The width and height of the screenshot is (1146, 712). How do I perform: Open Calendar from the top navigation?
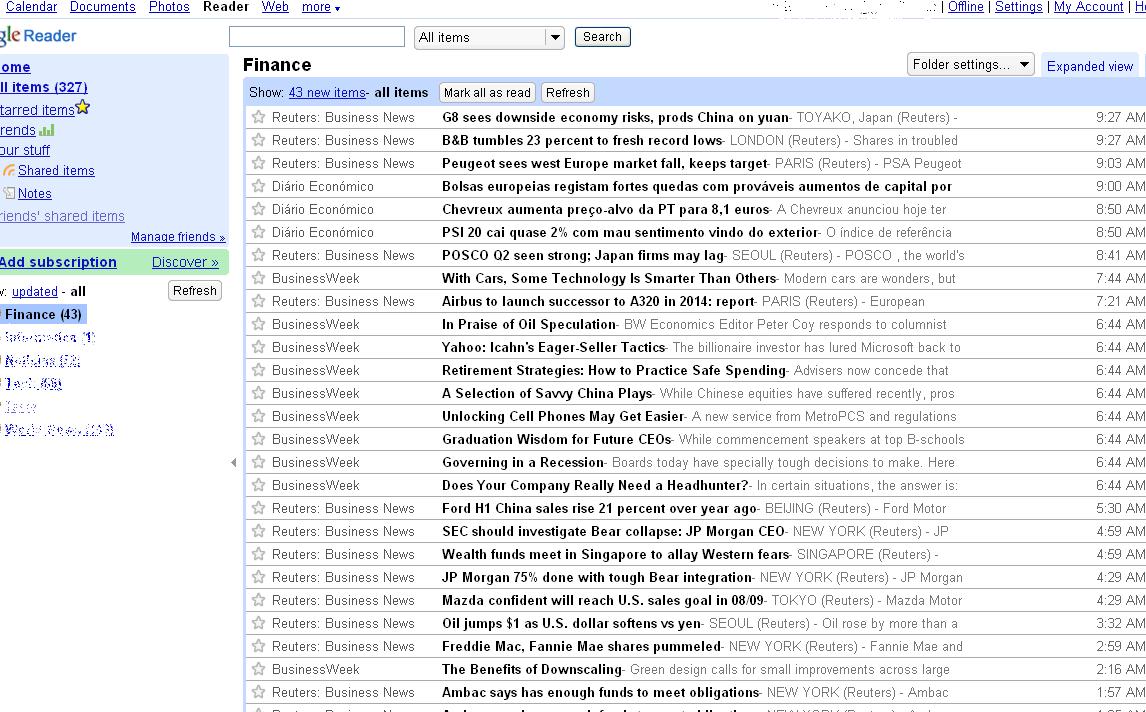point(31,7)
